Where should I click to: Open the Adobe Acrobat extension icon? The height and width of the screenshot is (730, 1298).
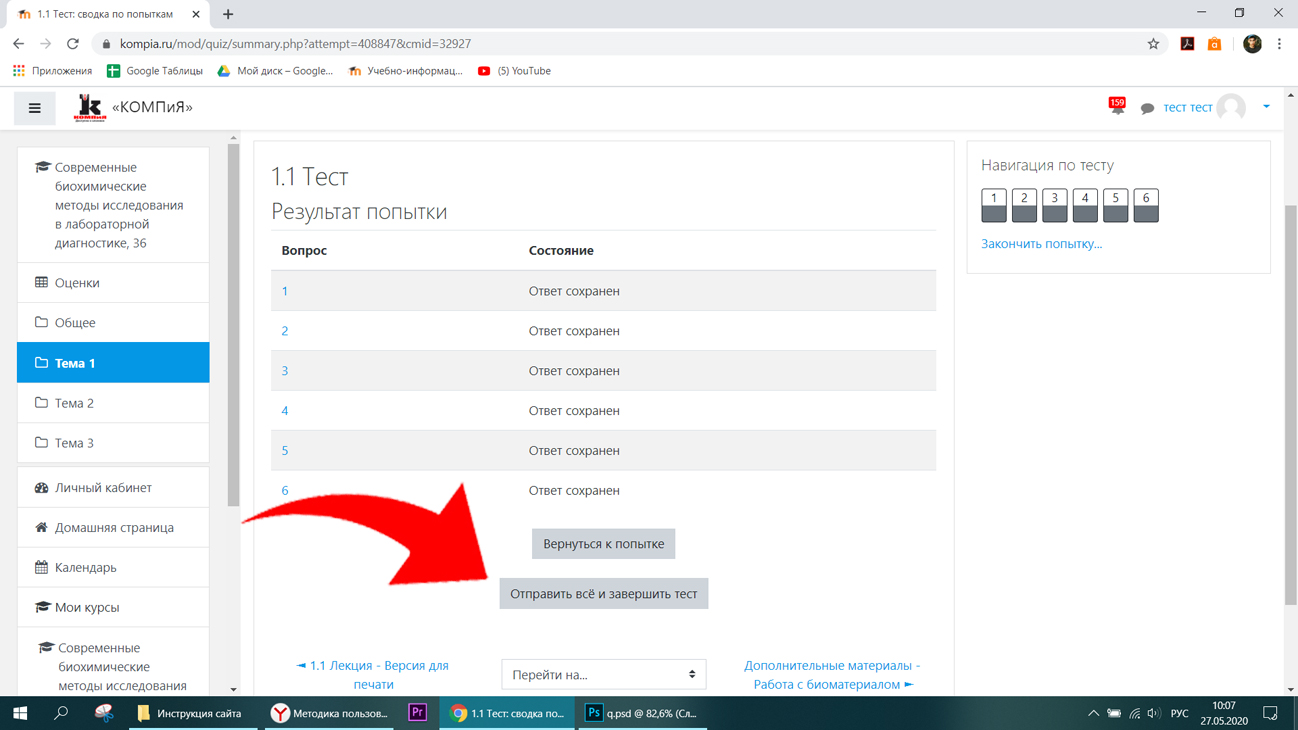click(x=1187, y=44)
